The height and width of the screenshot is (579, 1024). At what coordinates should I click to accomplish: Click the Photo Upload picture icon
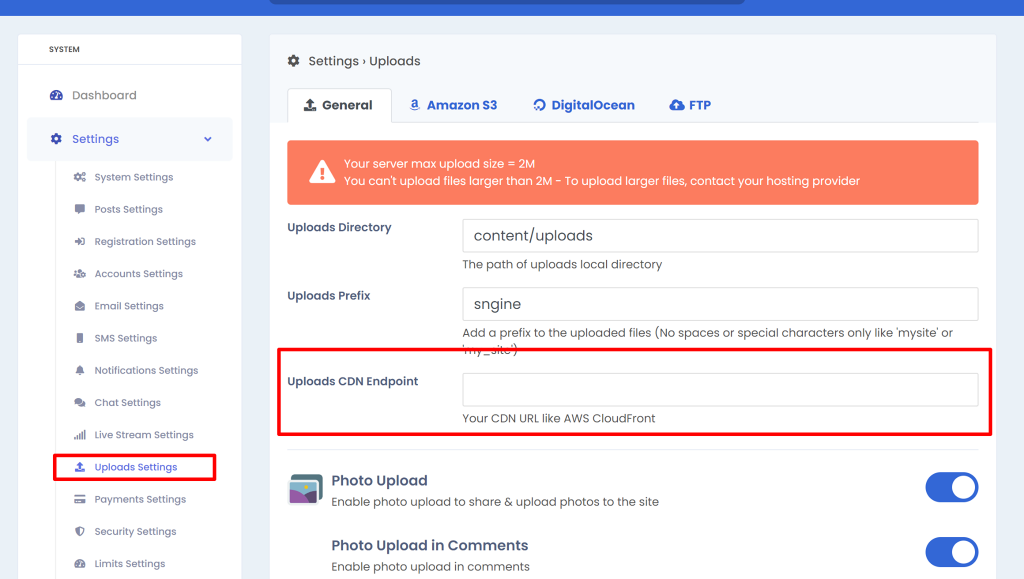[306, 490]
